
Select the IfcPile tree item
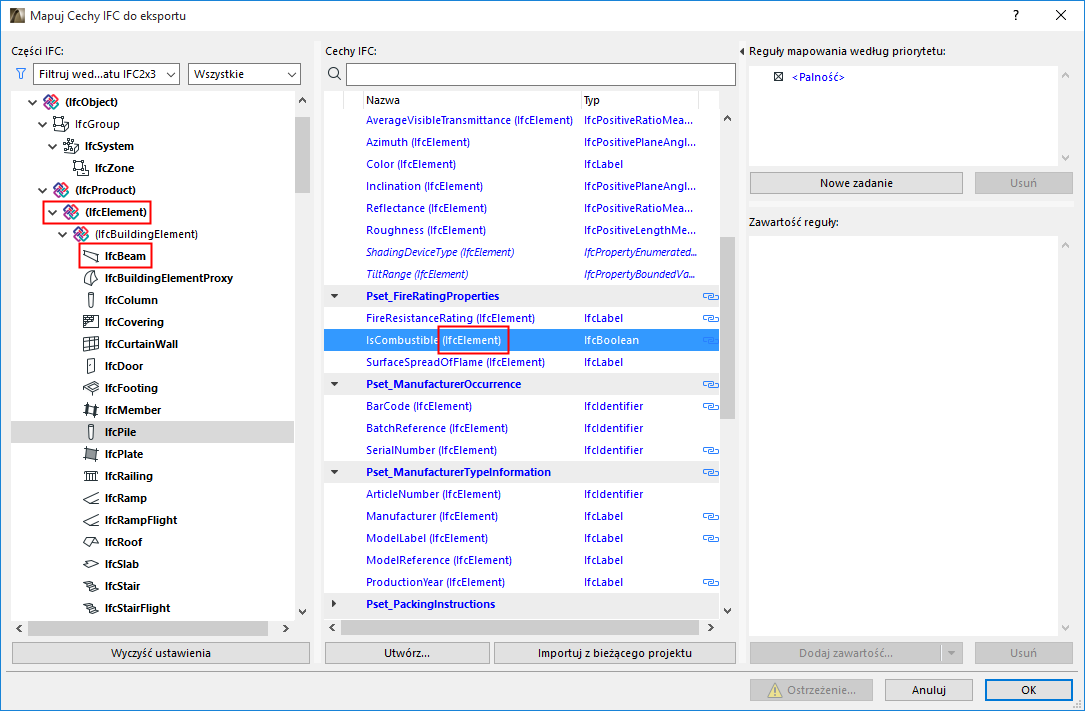(152, 432)
